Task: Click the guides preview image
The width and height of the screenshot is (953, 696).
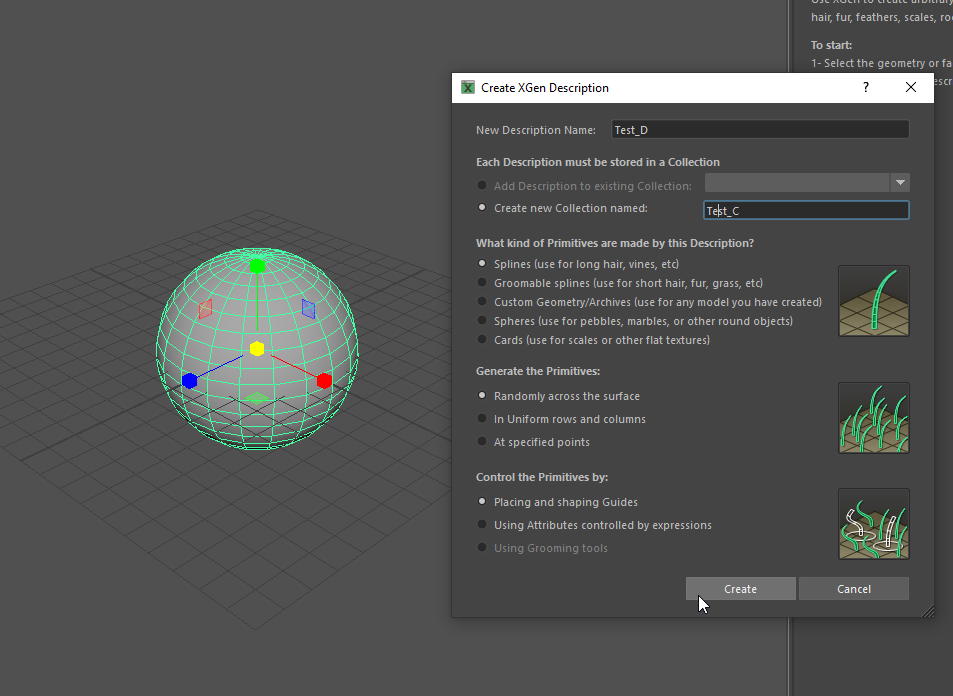Action: [873, 523]
